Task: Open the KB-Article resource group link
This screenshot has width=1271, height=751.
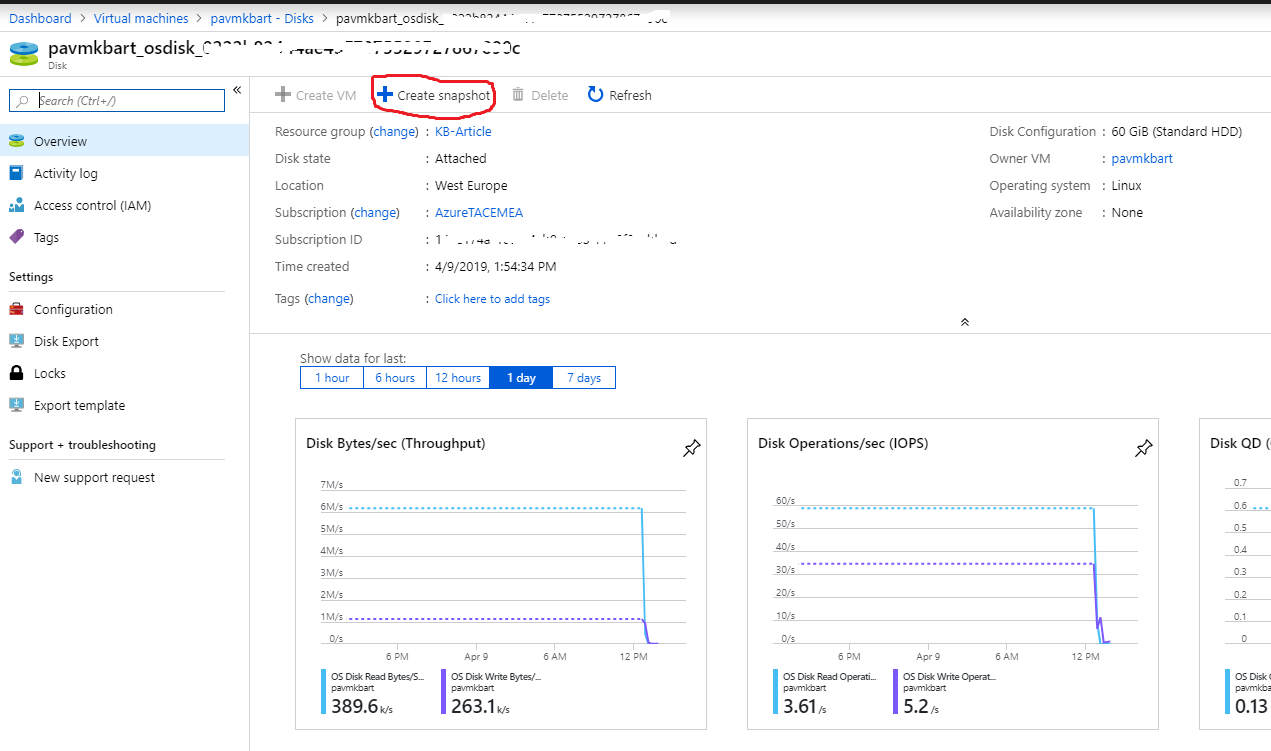Action: 463,132
